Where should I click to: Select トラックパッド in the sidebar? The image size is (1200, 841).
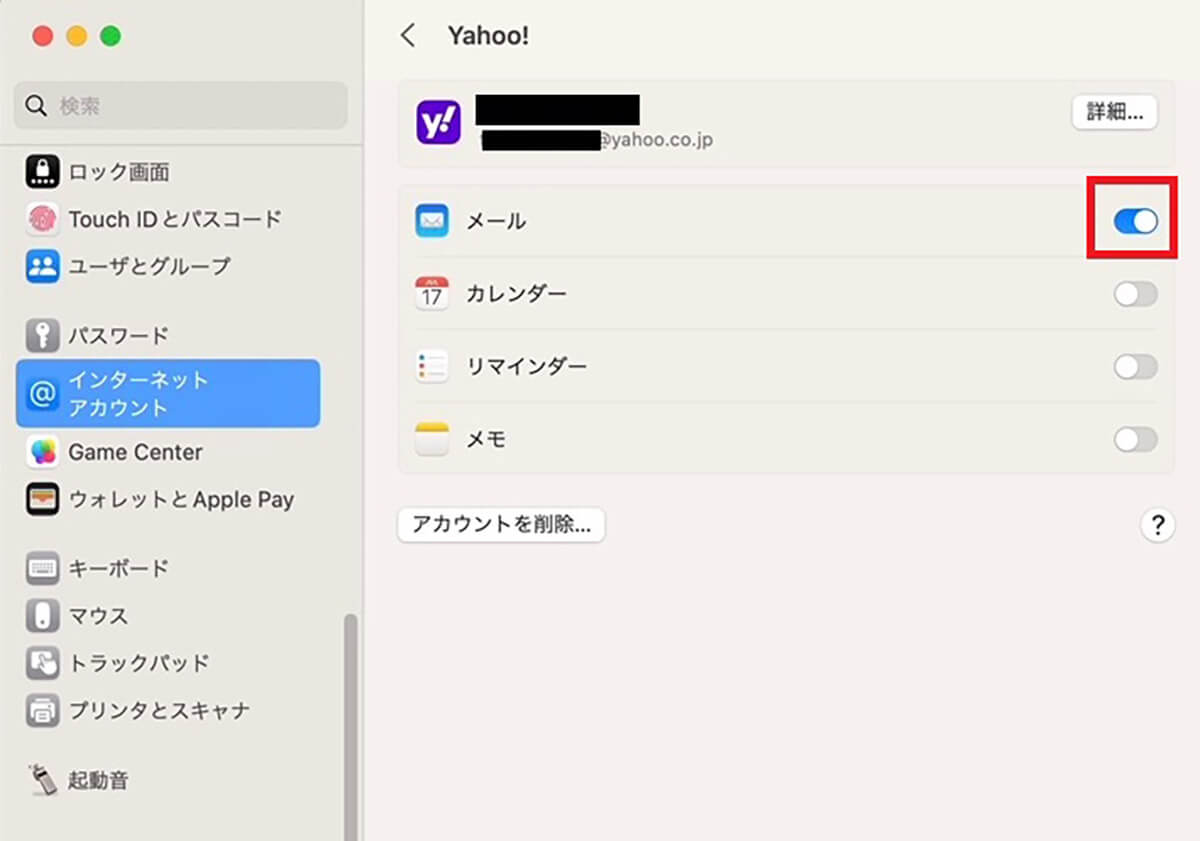139,662
